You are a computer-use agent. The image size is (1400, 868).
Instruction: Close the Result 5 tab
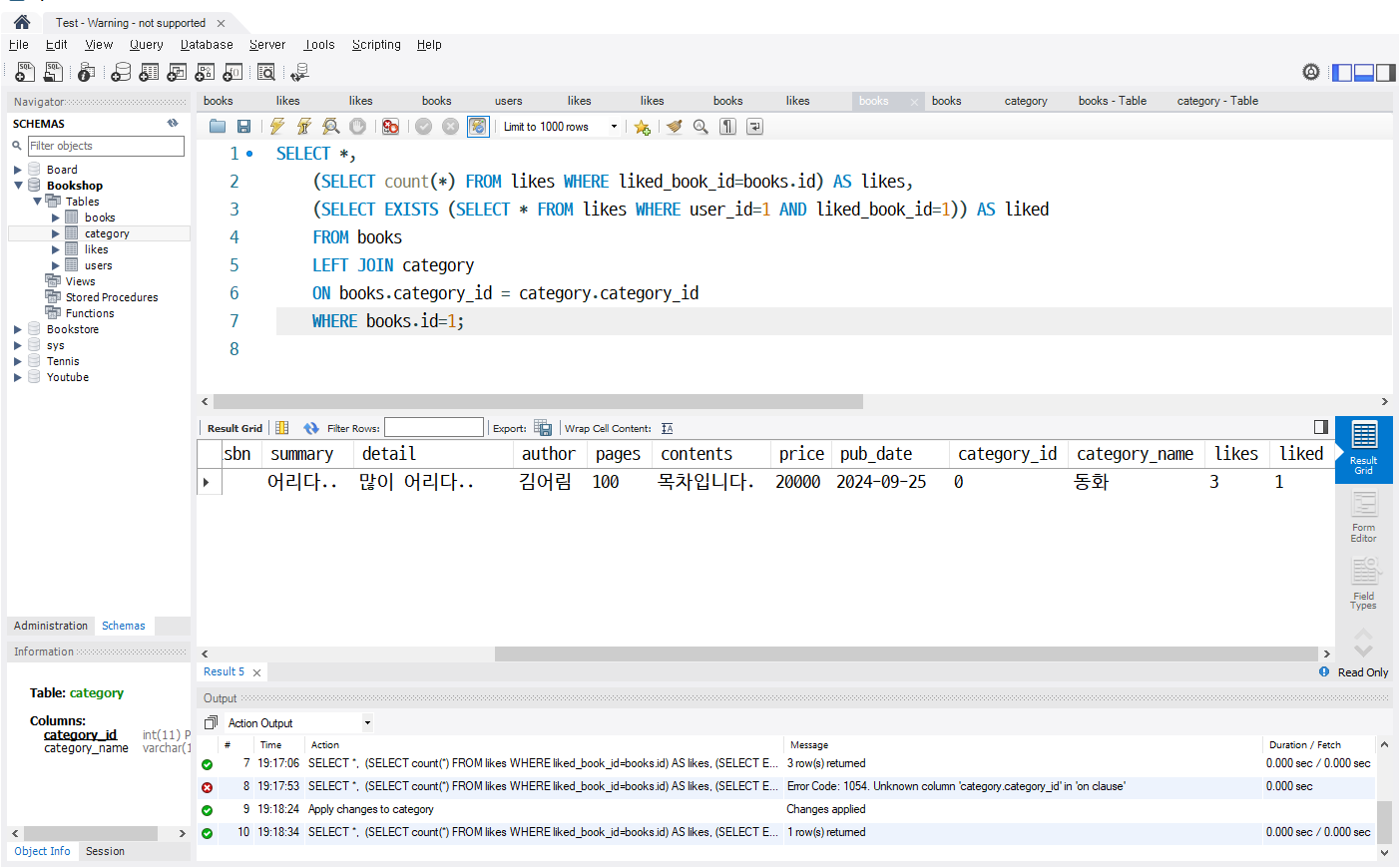[x=256, y=672]
